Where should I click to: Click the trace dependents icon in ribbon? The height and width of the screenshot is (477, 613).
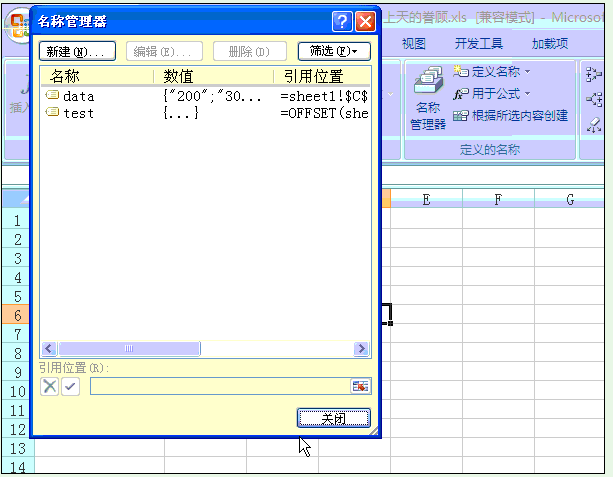click(593, 99)
